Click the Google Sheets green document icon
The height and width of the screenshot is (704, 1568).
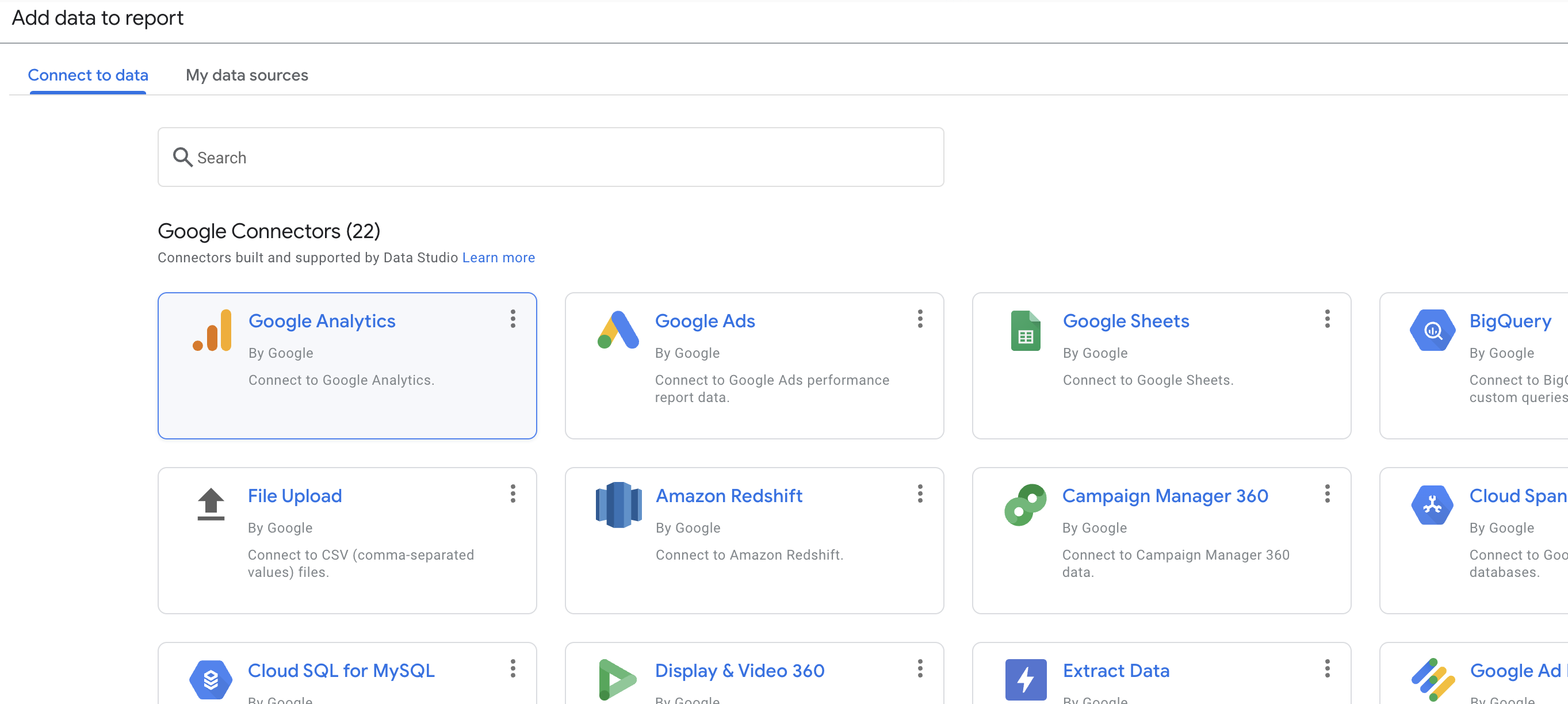pos(1025,330)
